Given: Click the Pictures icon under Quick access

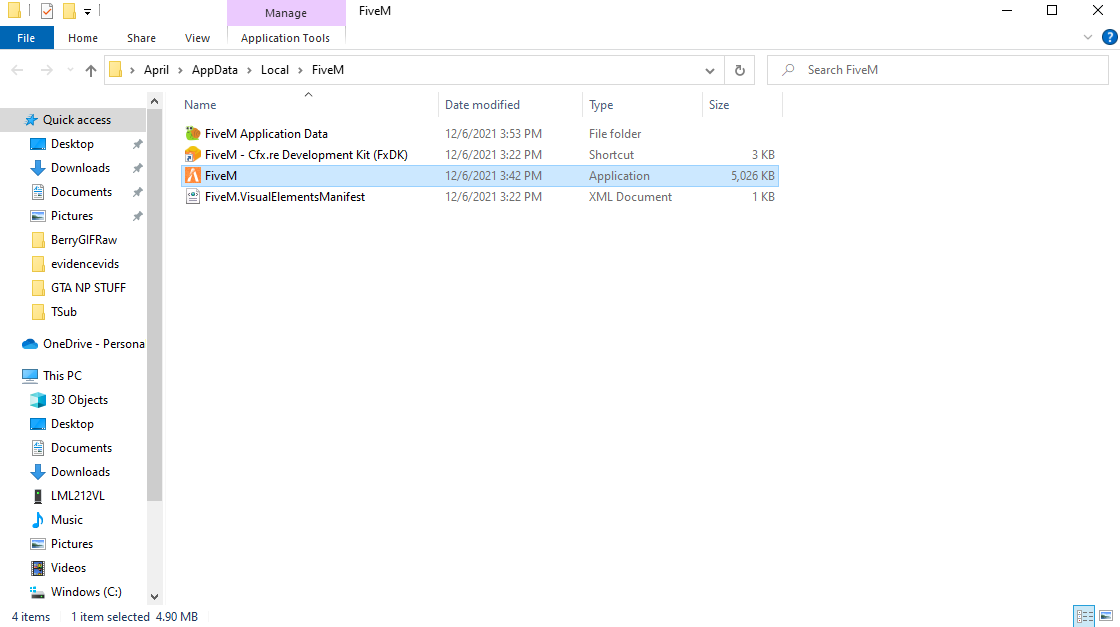Looking at the screenshot, I should tap(38, 216).
